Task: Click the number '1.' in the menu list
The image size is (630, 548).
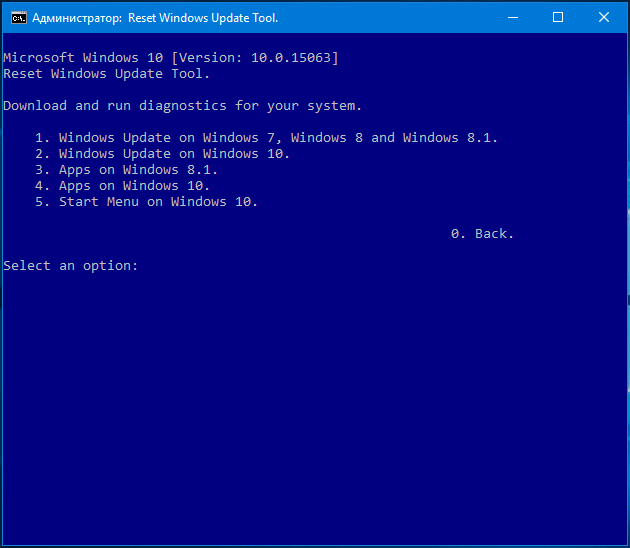Action: coord(42,138)
